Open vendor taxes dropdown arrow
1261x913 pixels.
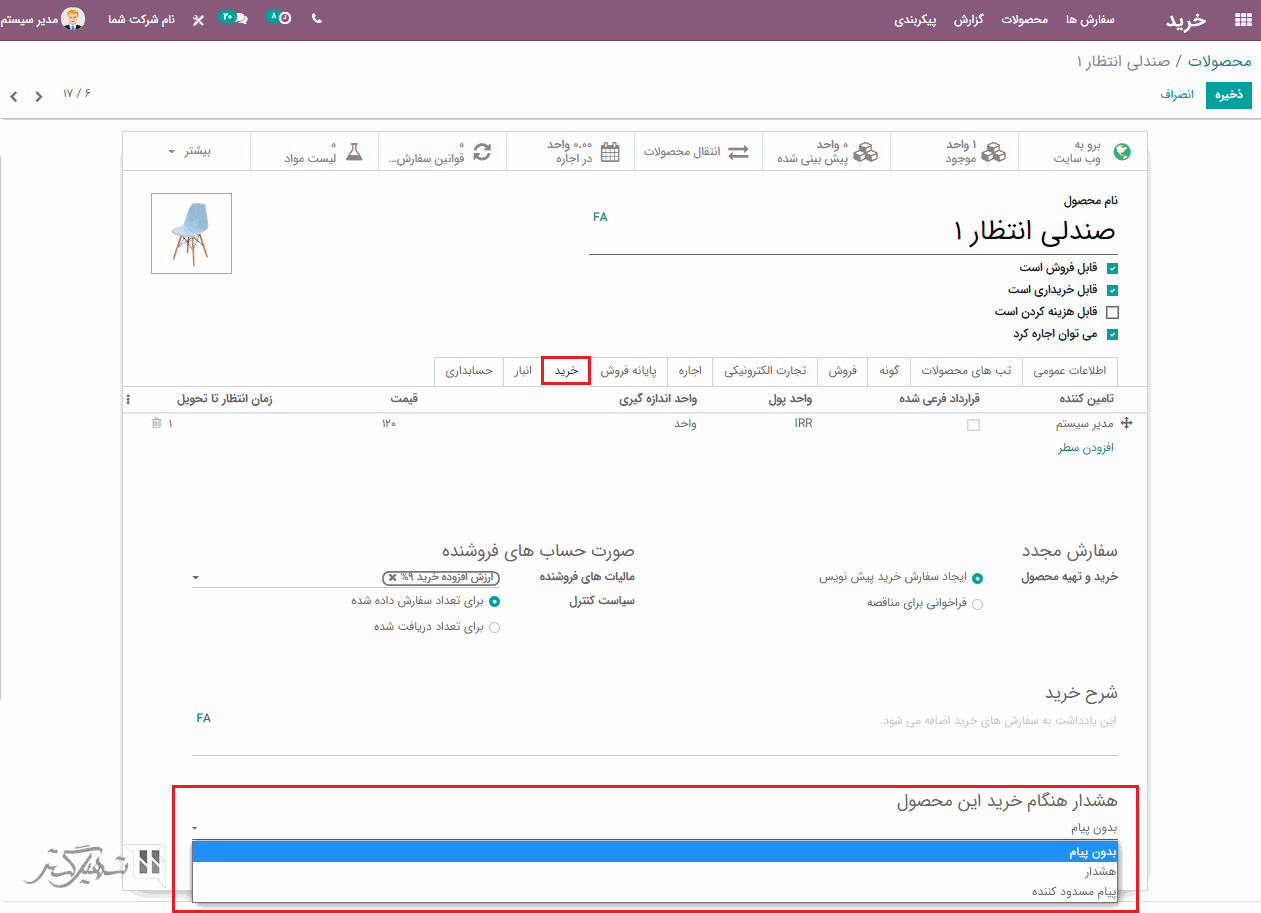[x=196, y=578]
